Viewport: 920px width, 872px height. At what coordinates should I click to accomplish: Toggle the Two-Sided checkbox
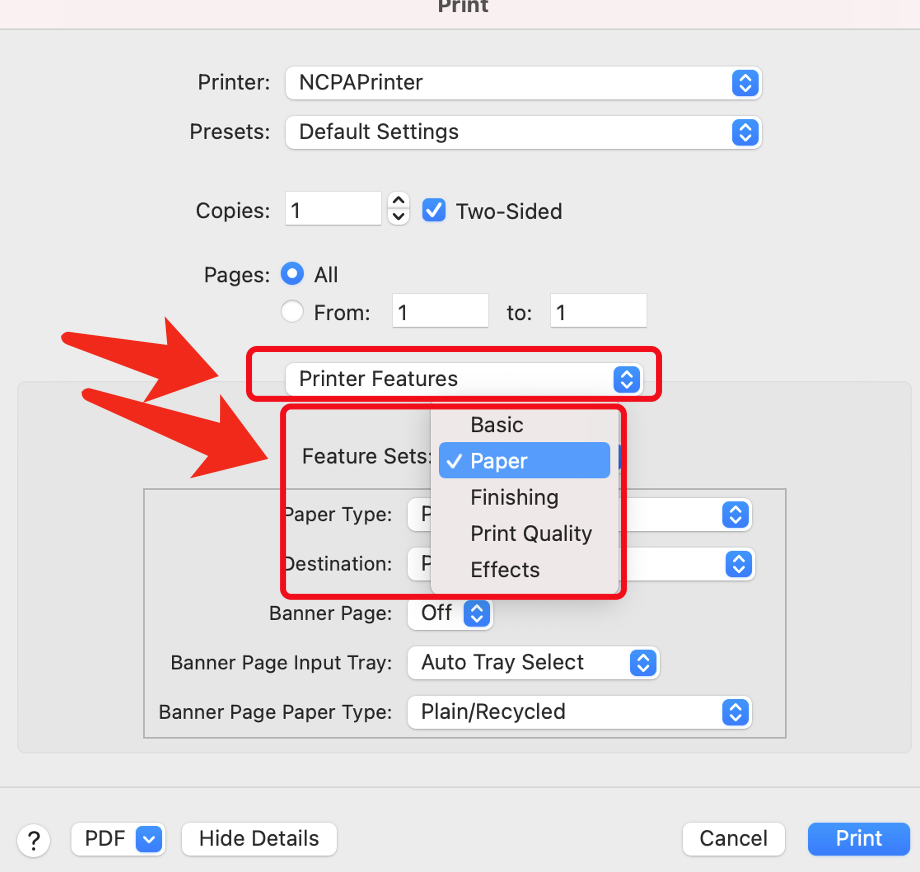[434, 210]
